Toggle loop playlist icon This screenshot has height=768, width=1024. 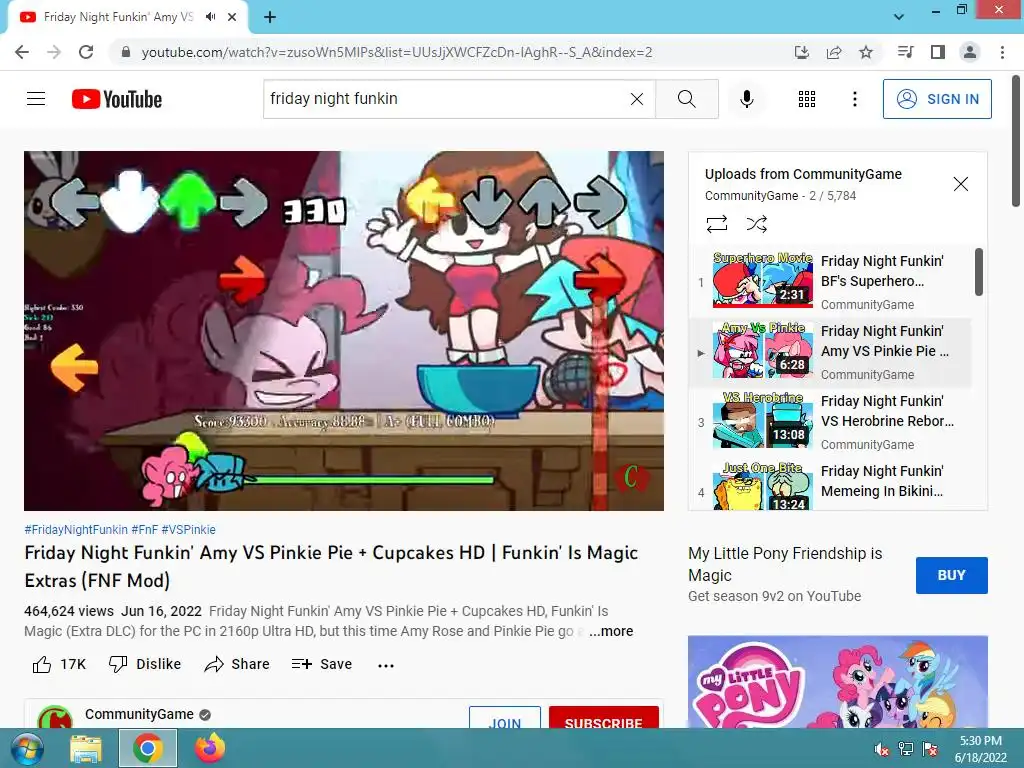coord(716,225)
